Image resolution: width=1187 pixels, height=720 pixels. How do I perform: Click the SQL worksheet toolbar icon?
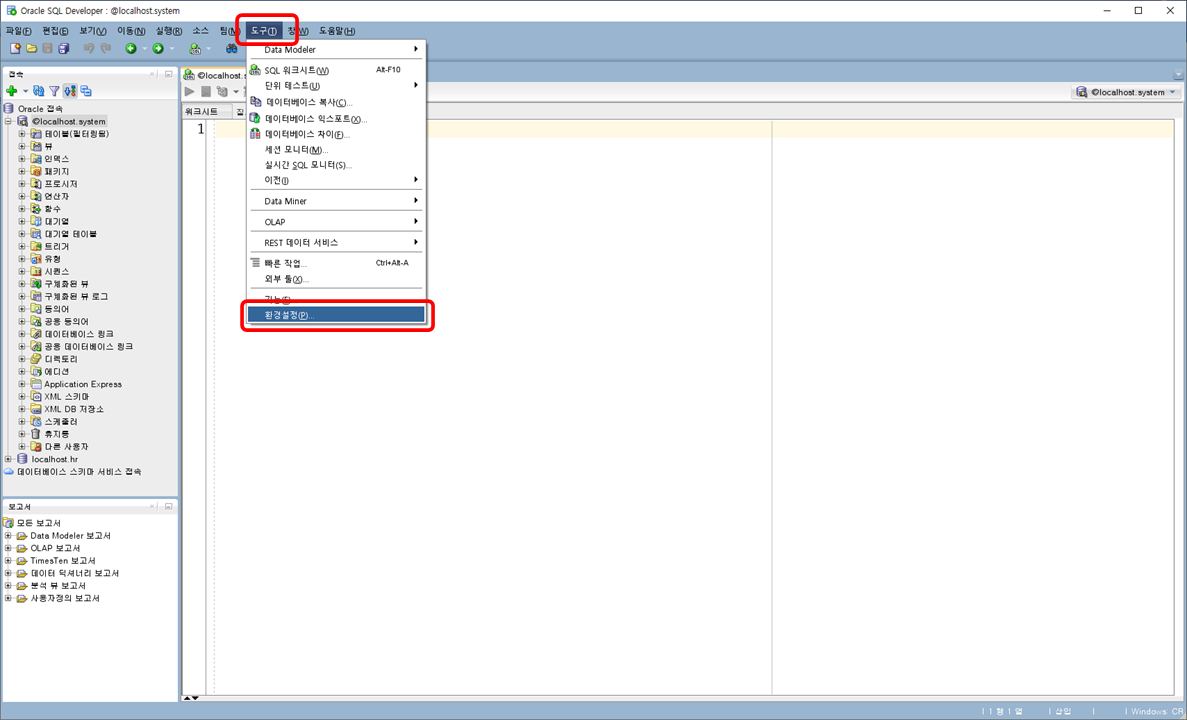tap(195, 48)
